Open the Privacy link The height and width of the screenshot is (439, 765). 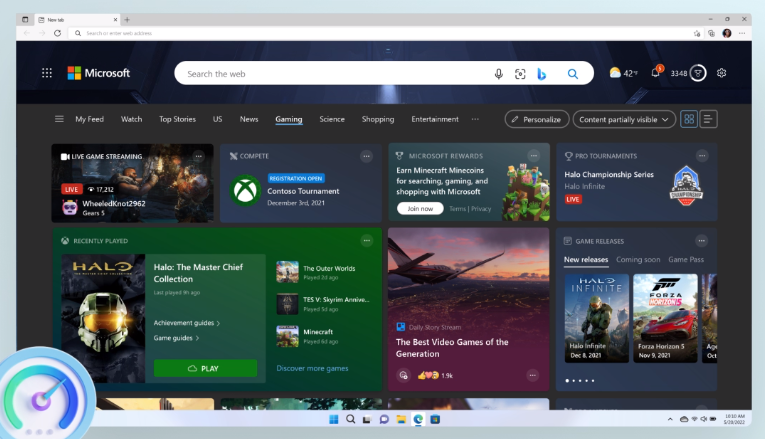tap(481, 209)
